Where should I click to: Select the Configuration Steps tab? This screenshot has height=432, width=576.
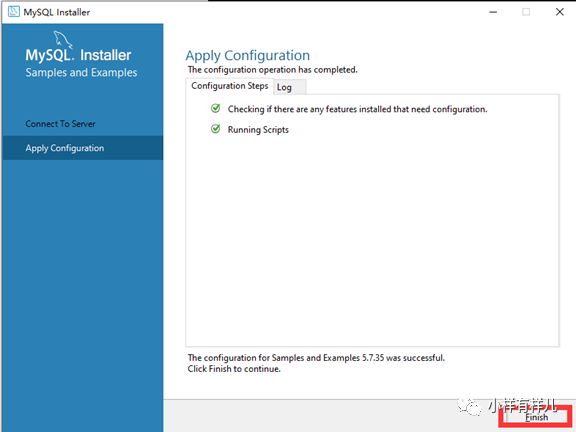point(230,86)
